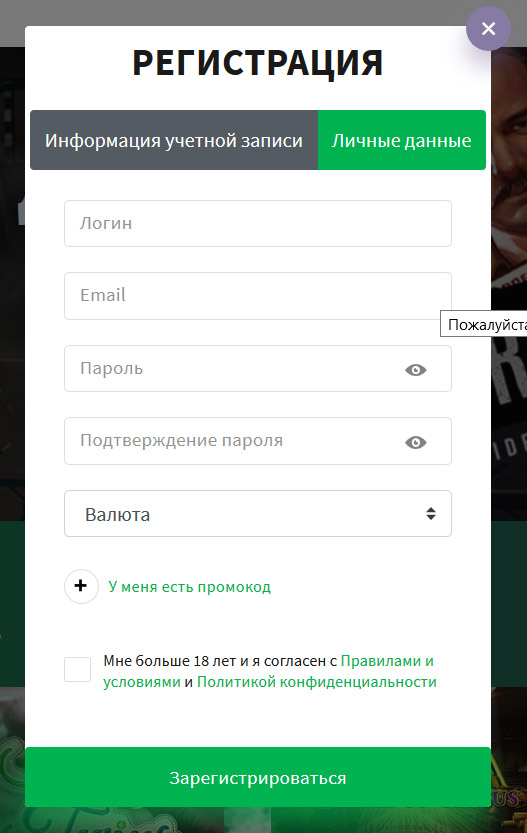527x833 pixels.
Task: Show password via eye icon in Пароль field
Action: pyautogui.click(x=415, y=370)
